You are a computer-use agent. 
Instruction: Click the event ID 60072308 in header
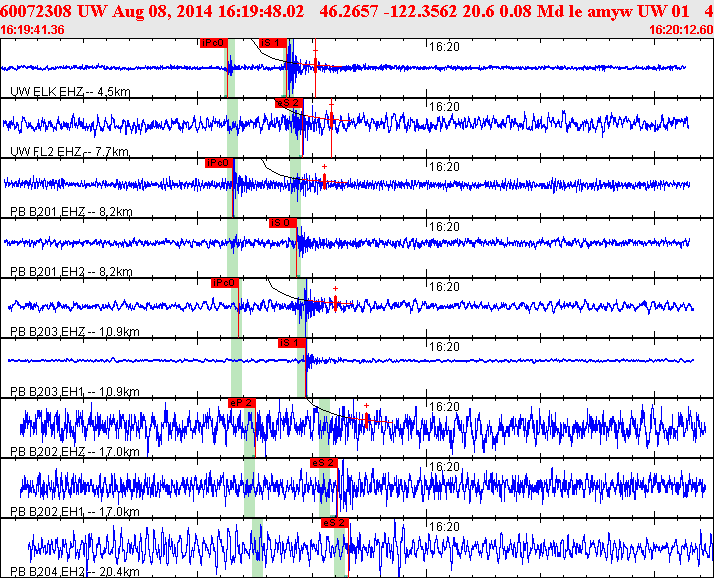tap(35, 11)
